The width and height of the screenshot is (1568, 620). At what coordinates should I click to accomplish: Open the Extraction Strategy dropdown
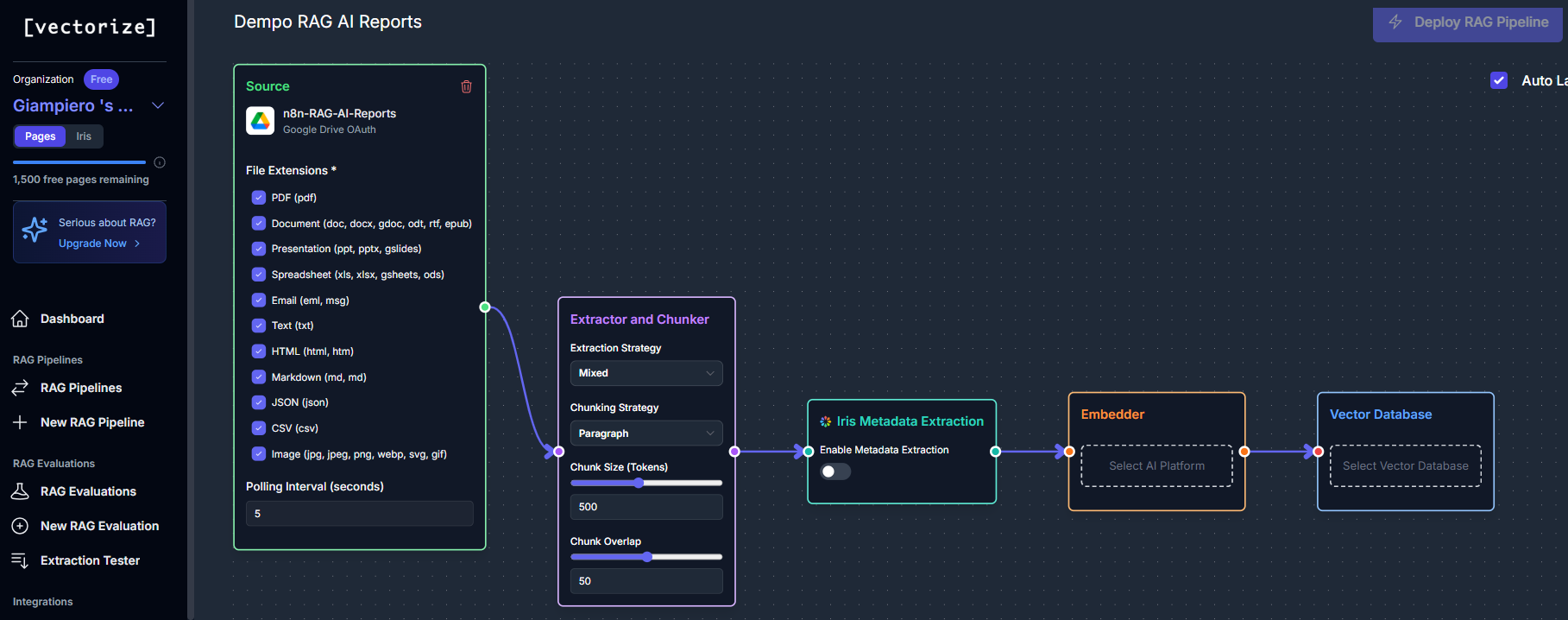click(646, 373)
